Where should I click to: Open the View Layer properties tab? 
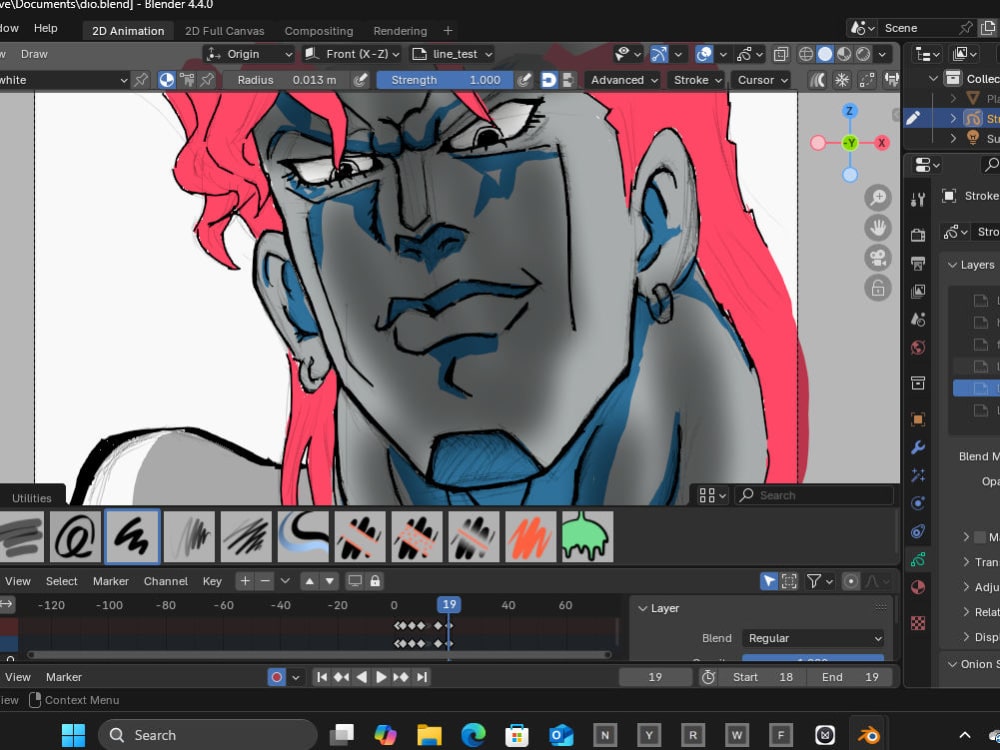918,291
